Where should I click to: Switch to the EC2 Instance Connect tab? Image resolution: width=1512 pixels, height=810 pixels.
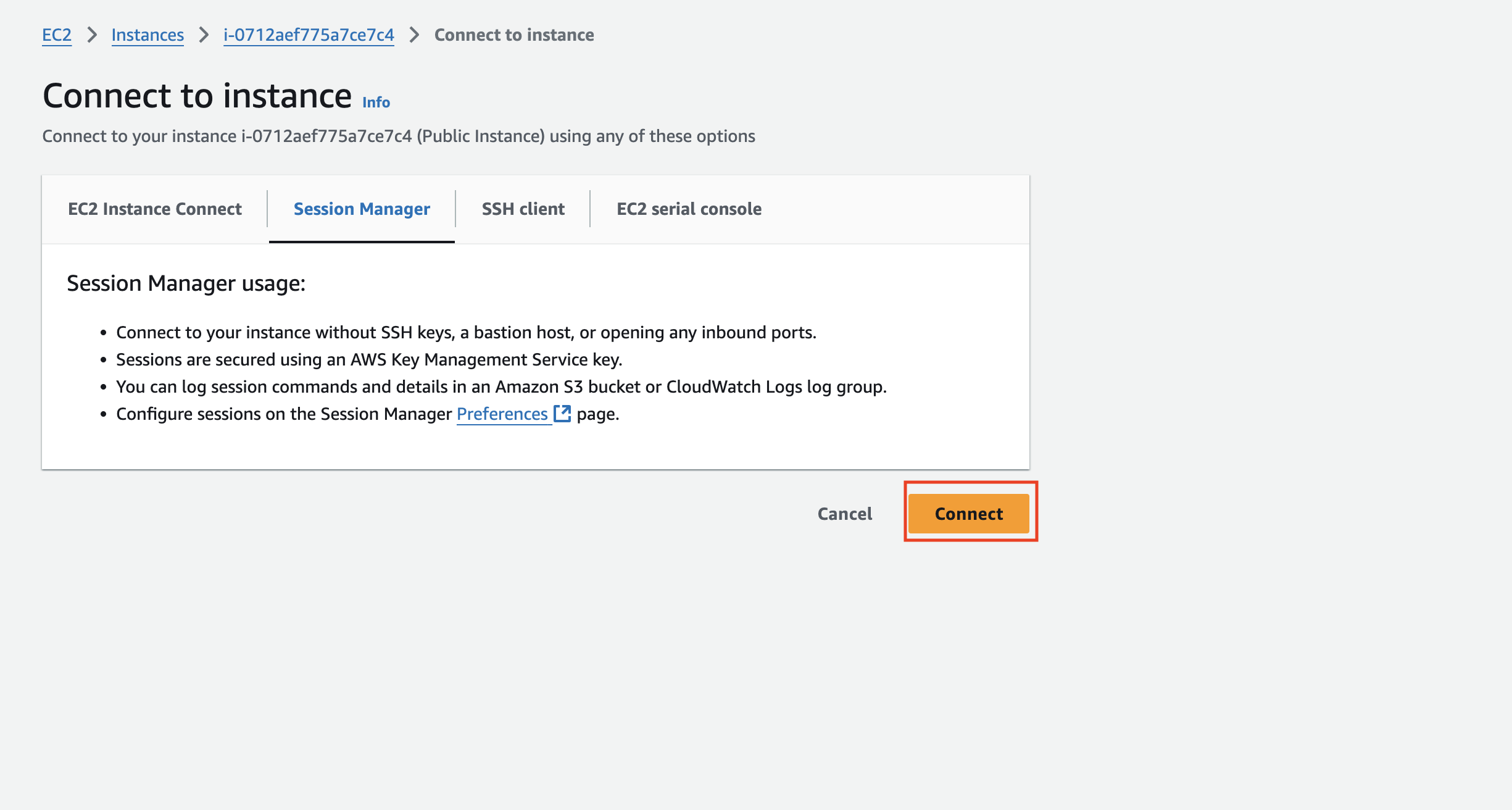155,209
